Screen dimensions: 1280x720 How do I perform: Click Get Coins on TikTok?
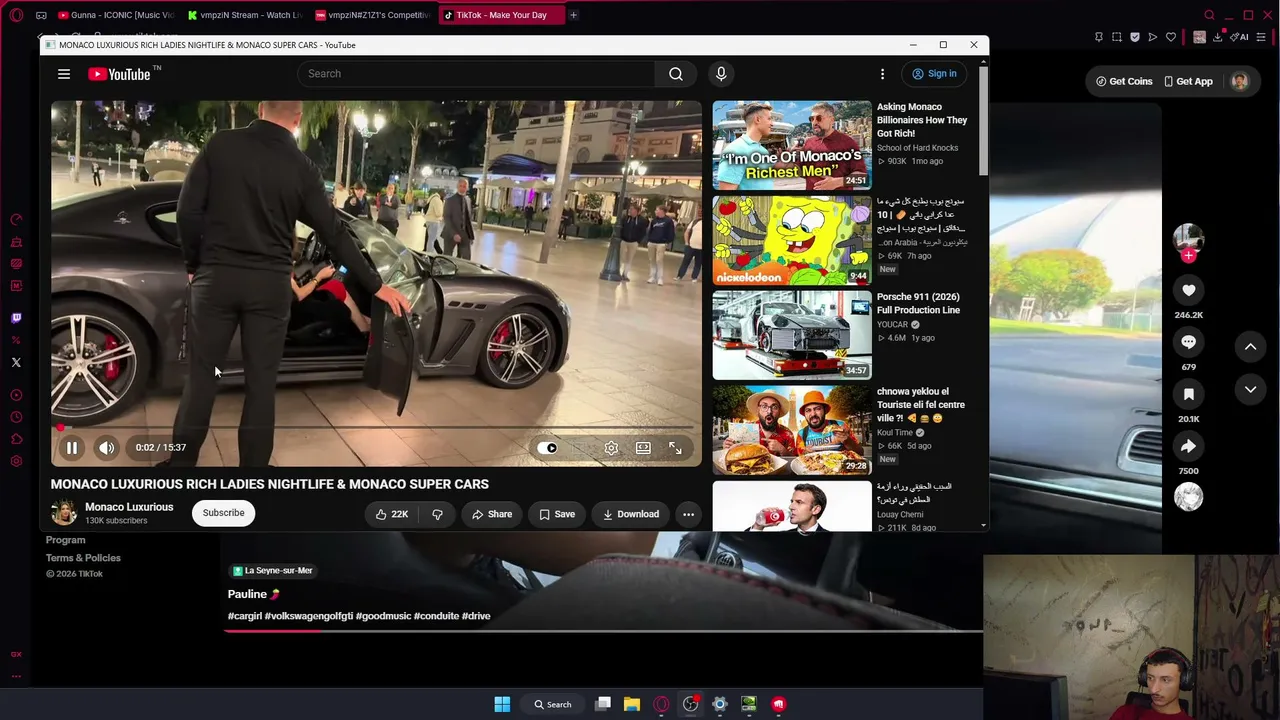(x=1124, y=82)
